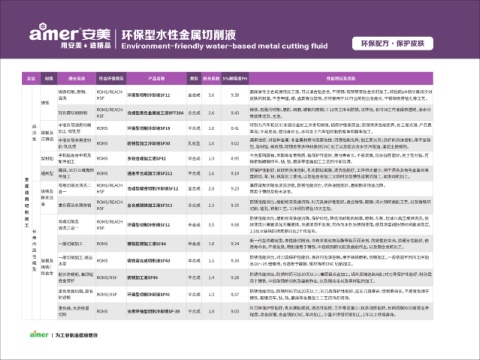The height and width of the screenshot is (360, 480).
Task: Click the white amer 安美 logo in header
Action: point(70,32)
